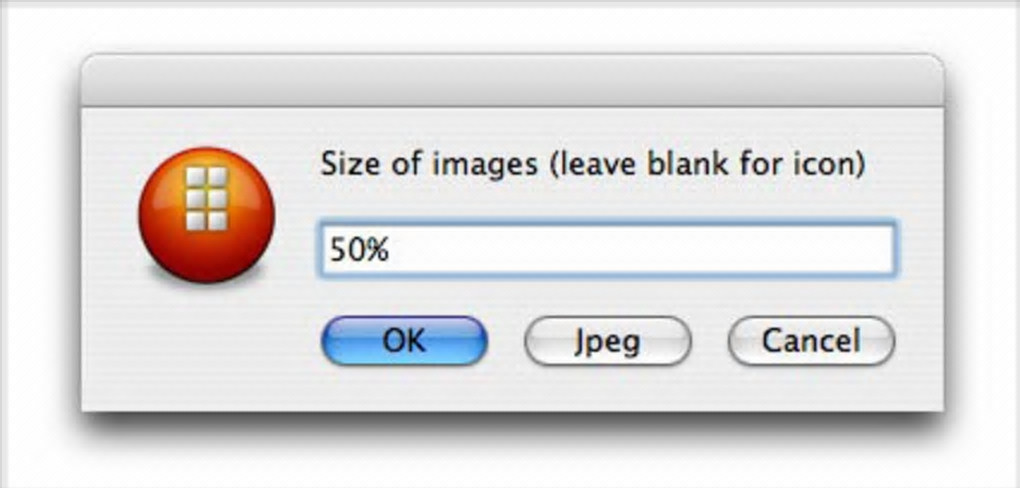The image size is (1020, 488).
Task: Place cursor right after the "%" character
Action: point(391,251)
